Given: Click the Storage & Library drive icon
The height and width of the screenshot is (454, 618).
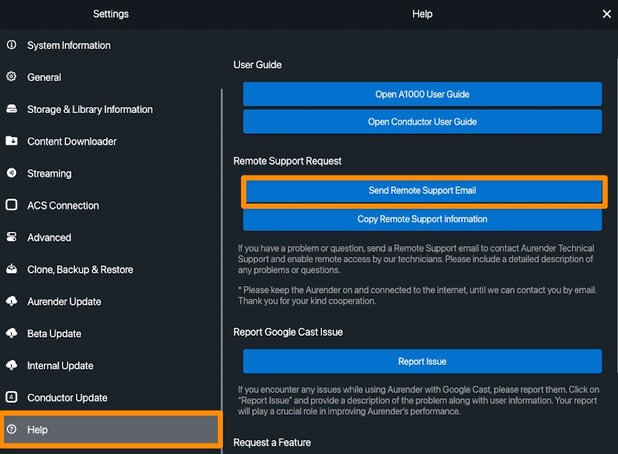Looking at the screenshot, I should coord(11,109).
